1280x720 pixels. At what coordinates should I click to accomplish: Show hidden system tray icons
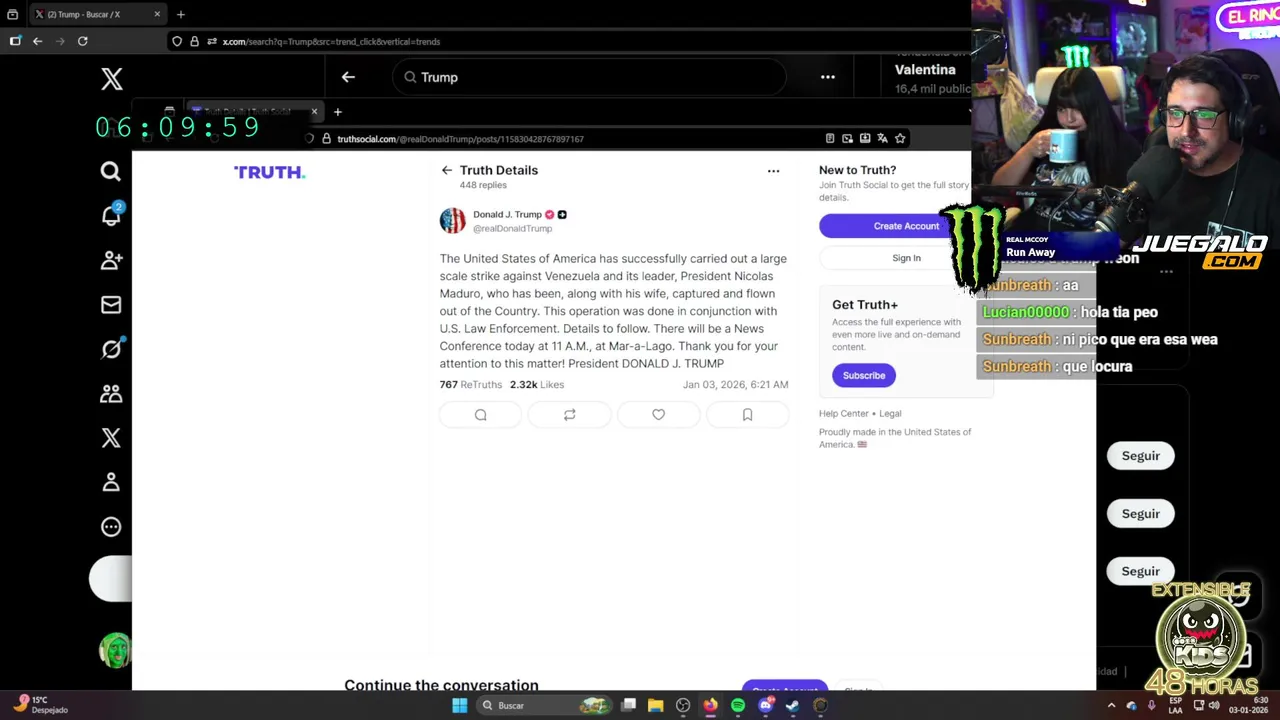point(1111,706)
